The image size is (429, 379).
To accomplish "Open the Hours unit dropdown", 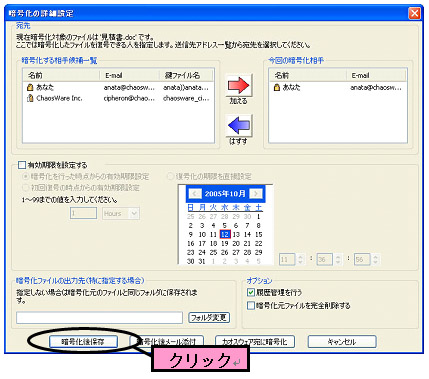I will tap(134, 213).
